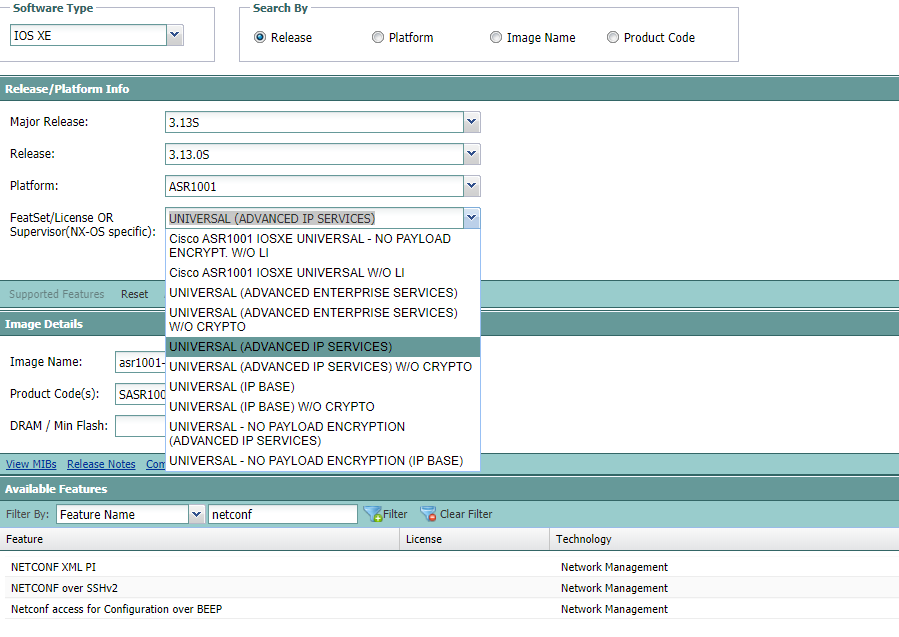Select the Product Code radio button
Screen dimensions: 899x637
(613, 37)
